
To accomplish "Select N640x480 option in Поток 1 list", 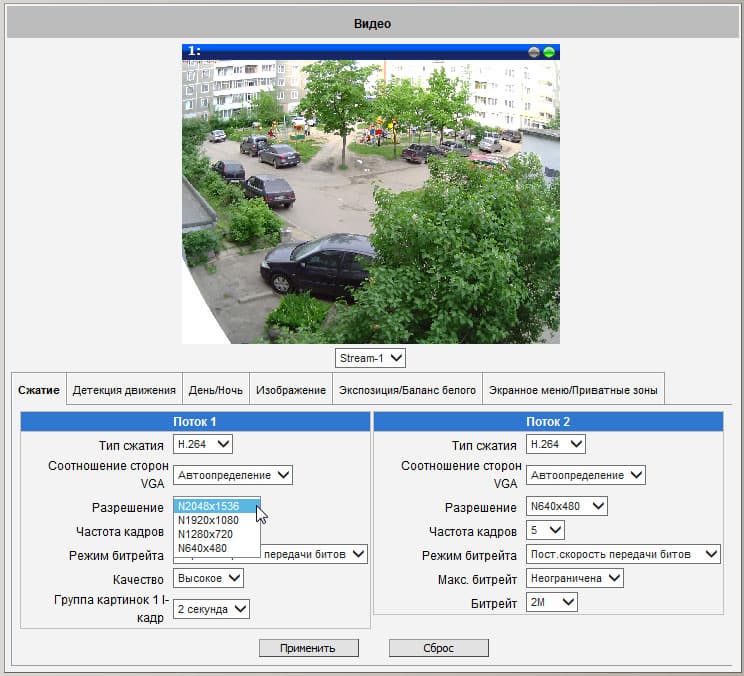I will point(202,548).
